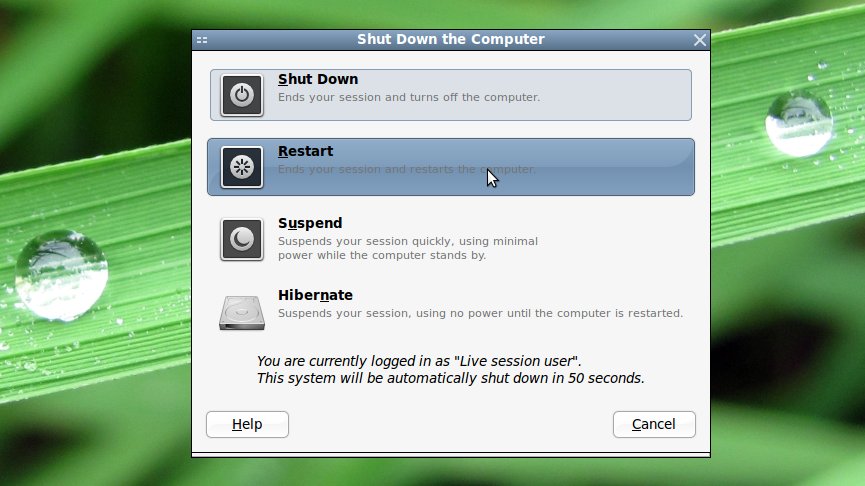This screenshot has width=865, height=486.
Task: Select the Shut Down option label
Action: (x=318, y=79)
